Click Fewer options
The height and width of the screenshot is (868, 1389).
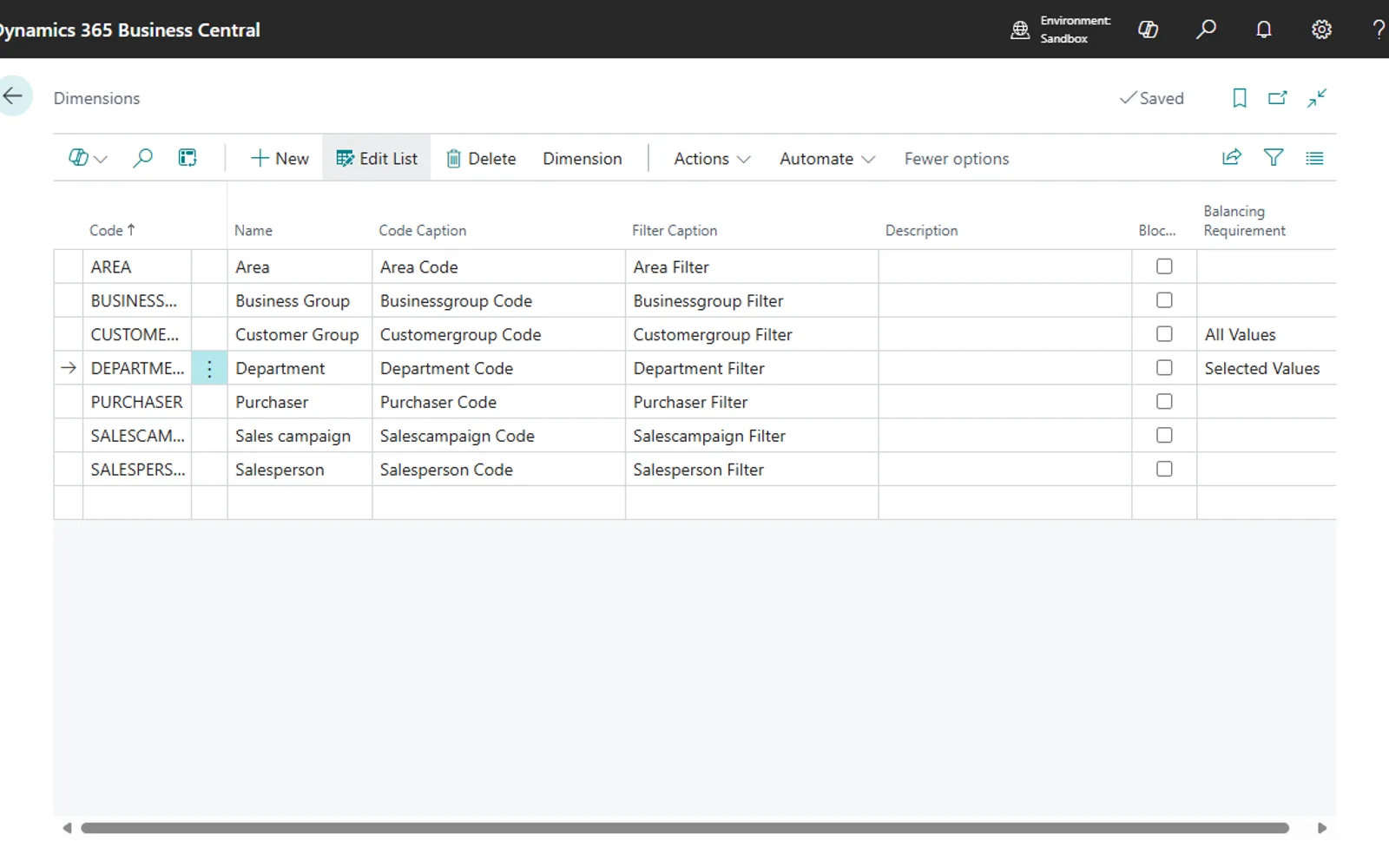click(957, 159)
